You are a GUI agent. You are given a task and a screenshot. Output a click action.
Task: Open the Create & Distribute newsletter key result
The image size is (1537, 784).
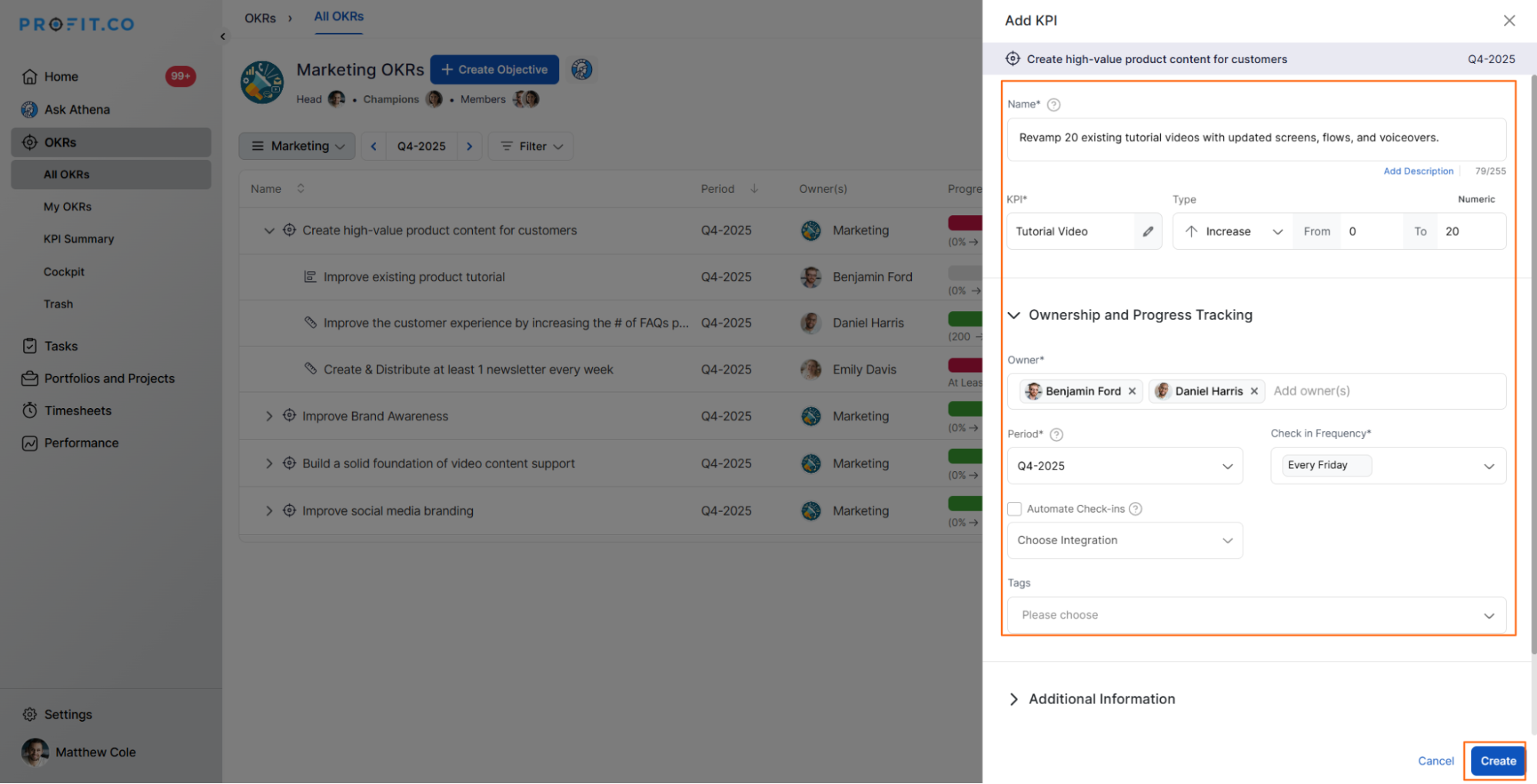coord(468,370)
